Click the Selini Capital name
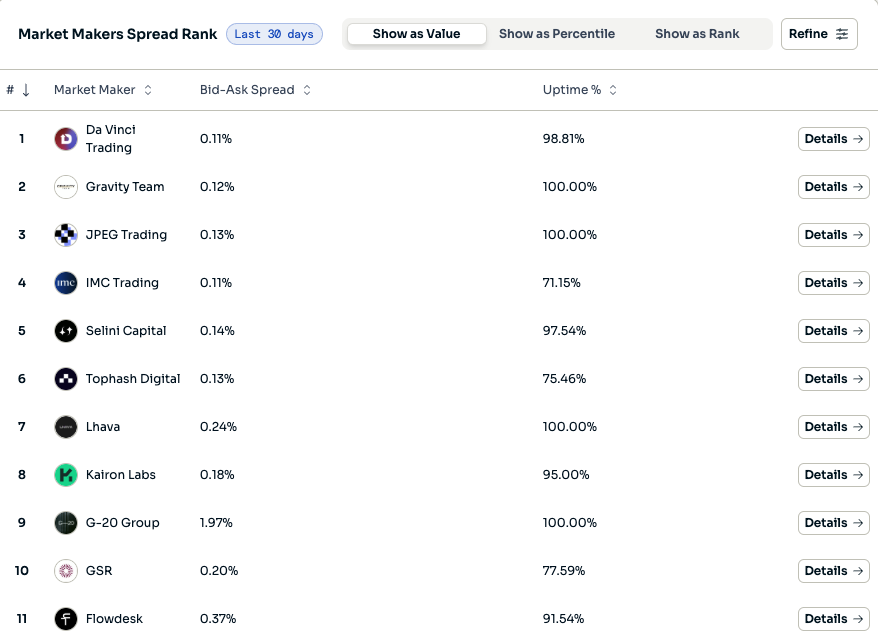Screen dimensions: 878x634 click(126, 331)
